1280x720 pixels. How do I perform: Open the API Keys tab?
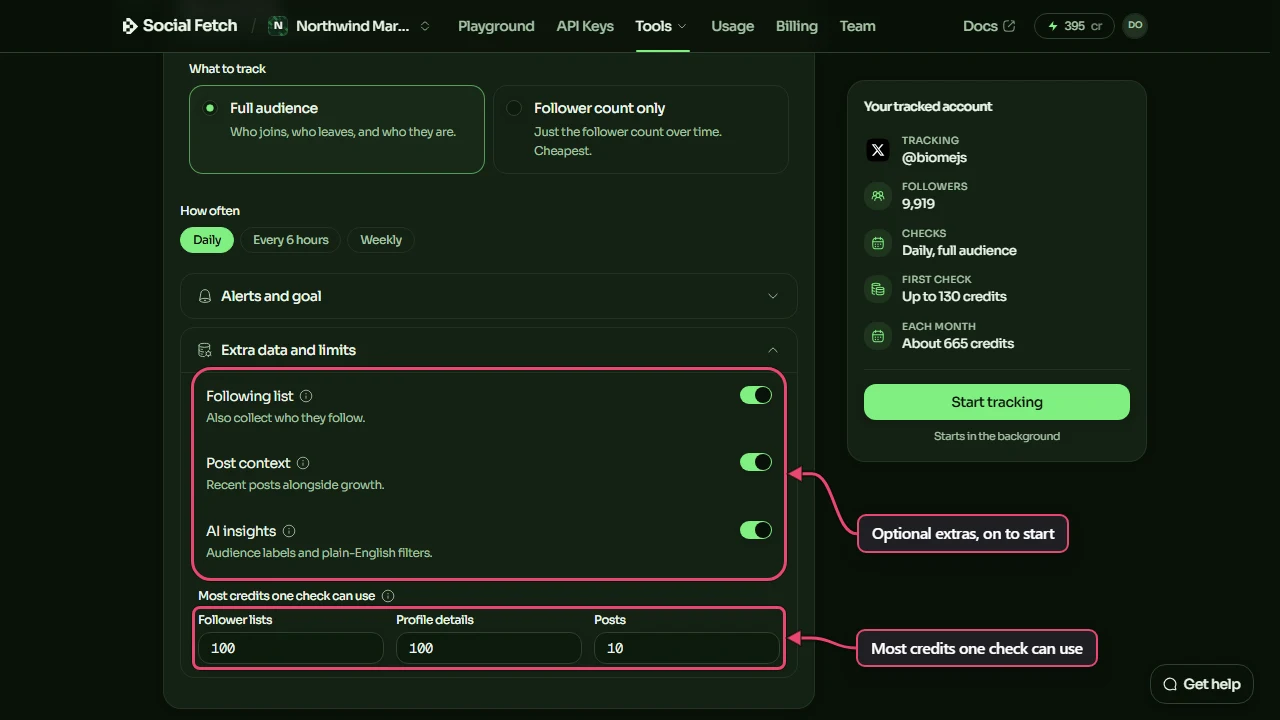point(585,26)
